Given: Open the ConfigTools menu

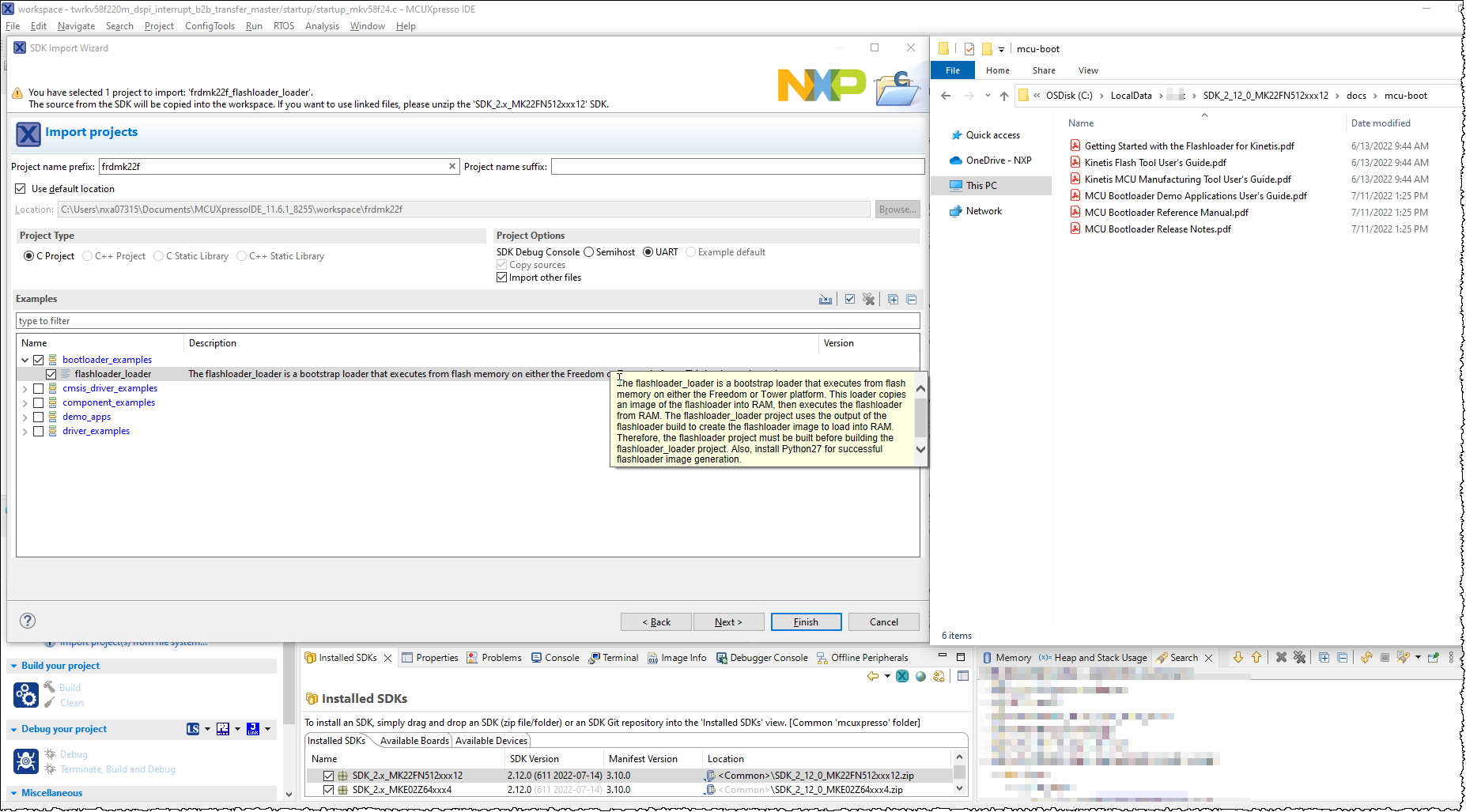Looking at the screenshot, I should (209, 25).
